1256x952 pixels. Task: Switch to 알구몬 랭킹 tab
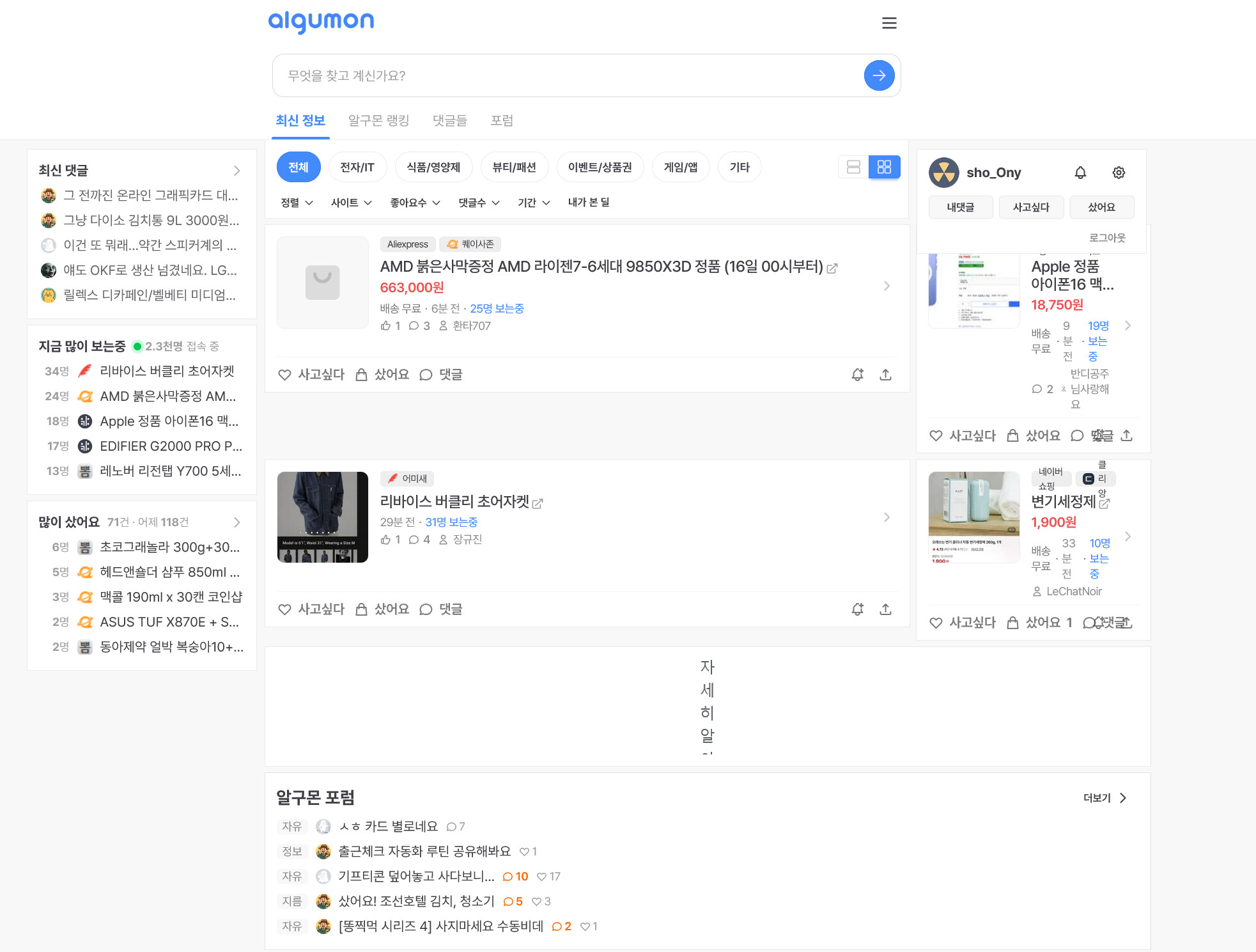click(378, 120)
